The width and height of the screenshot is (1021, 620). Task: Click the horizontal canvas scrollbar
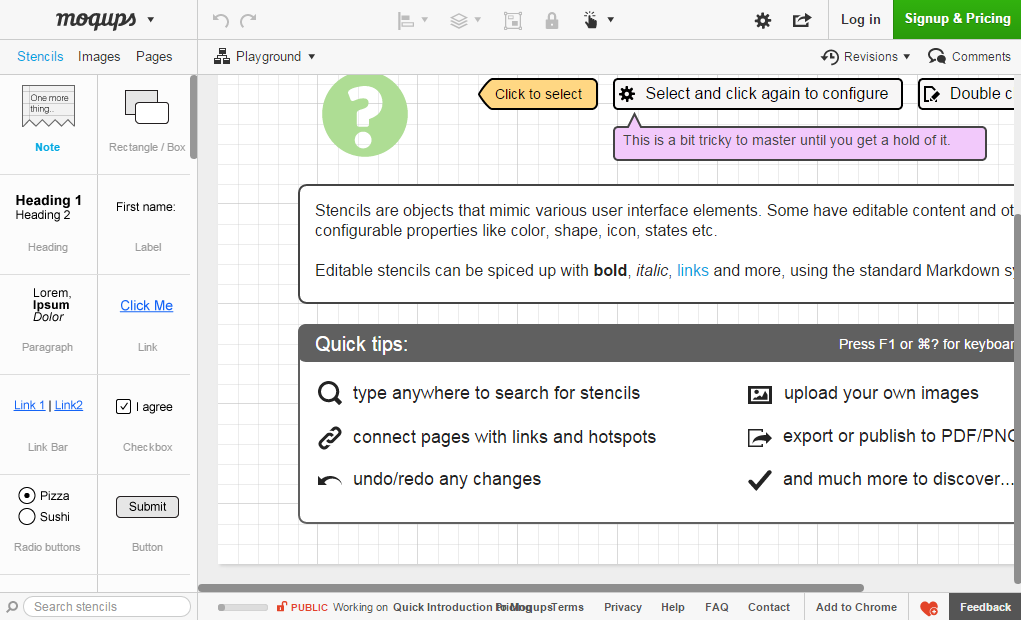(531, 588)
